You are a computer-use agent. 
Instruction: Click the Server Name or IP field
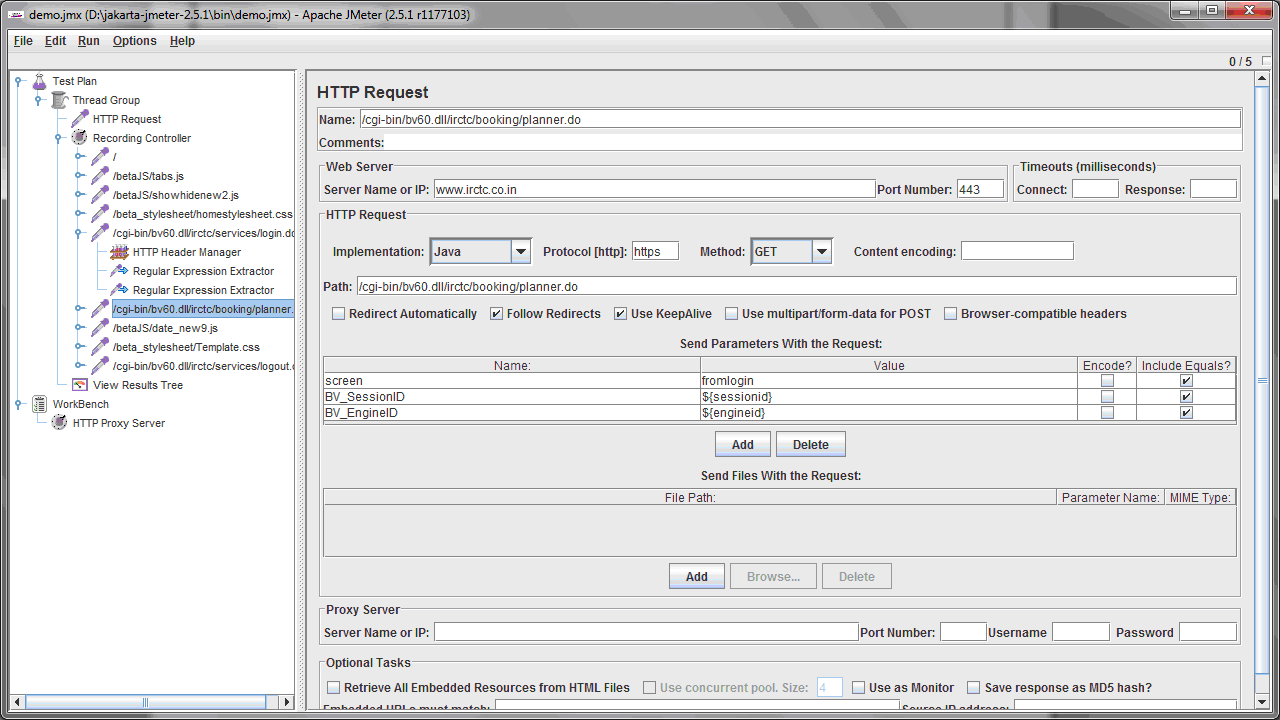[655, 189]
